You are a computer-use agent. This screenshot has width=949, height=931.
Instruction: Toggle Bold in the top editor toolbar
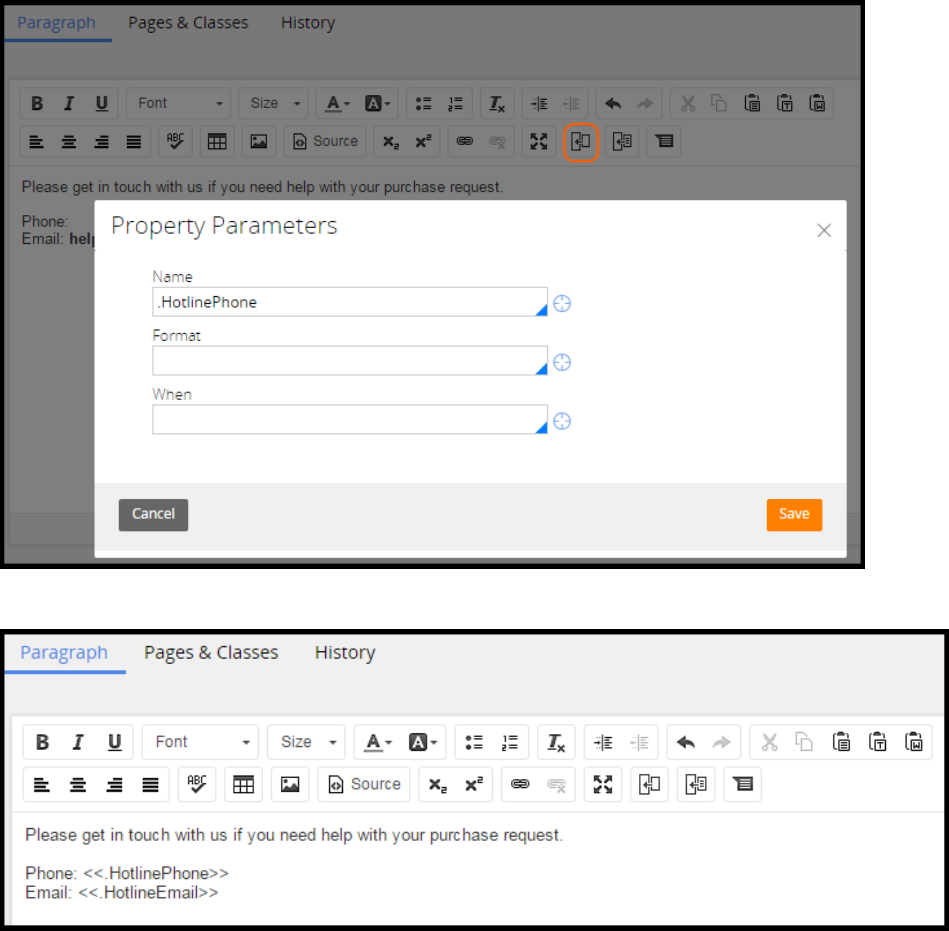pyautogui.click(x=37, y=104)
